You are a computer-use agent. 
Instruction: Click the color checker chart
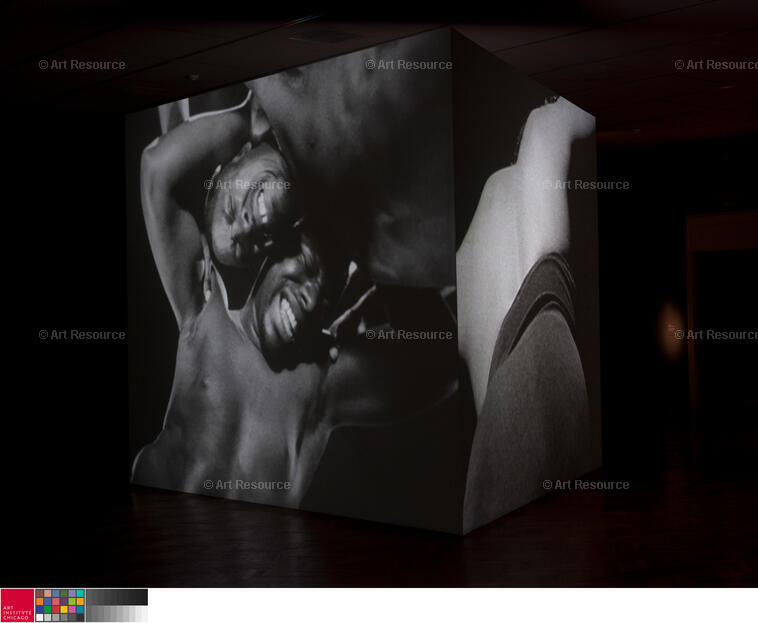tap(60, 605)
